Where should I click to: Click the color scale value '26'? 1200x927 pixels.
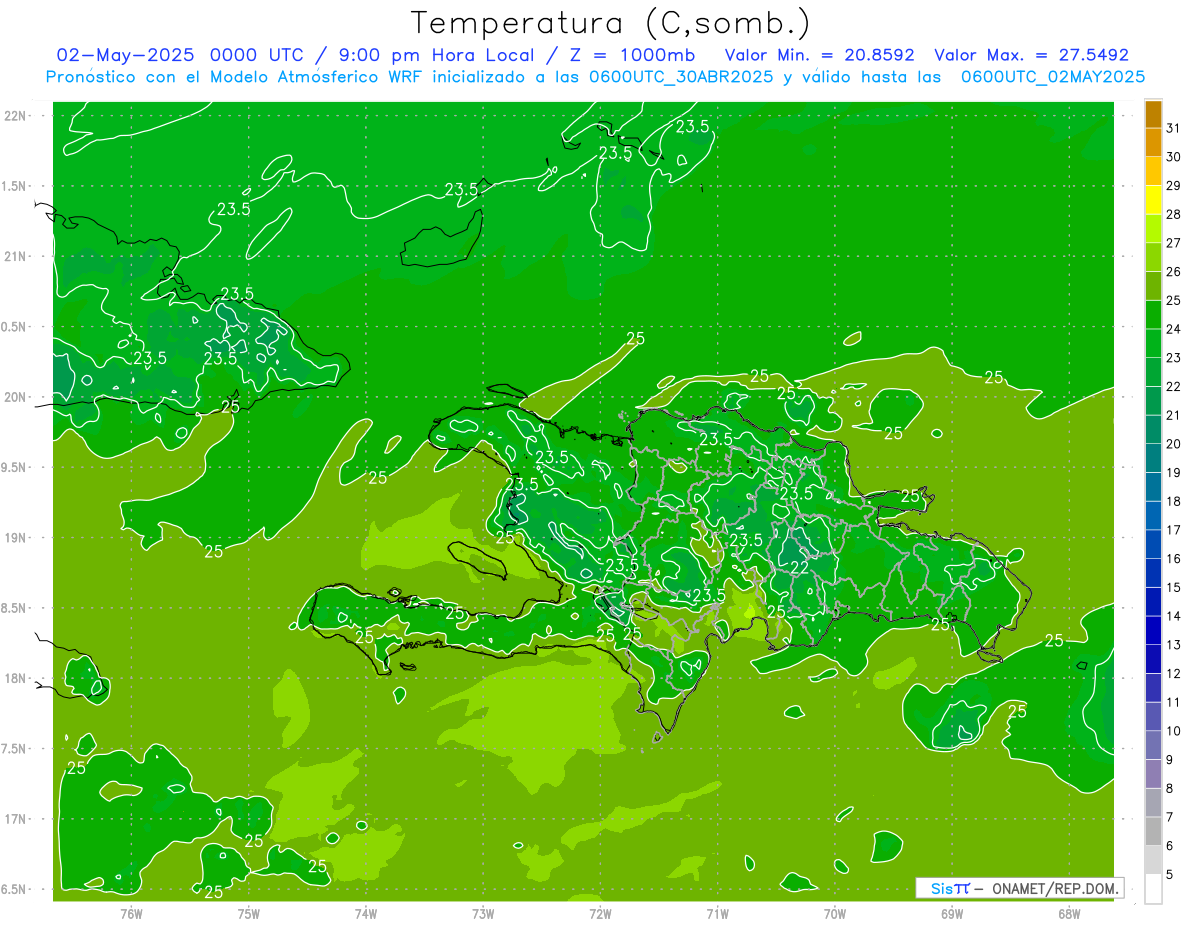pyautogui.click(x=1173, y=271)
